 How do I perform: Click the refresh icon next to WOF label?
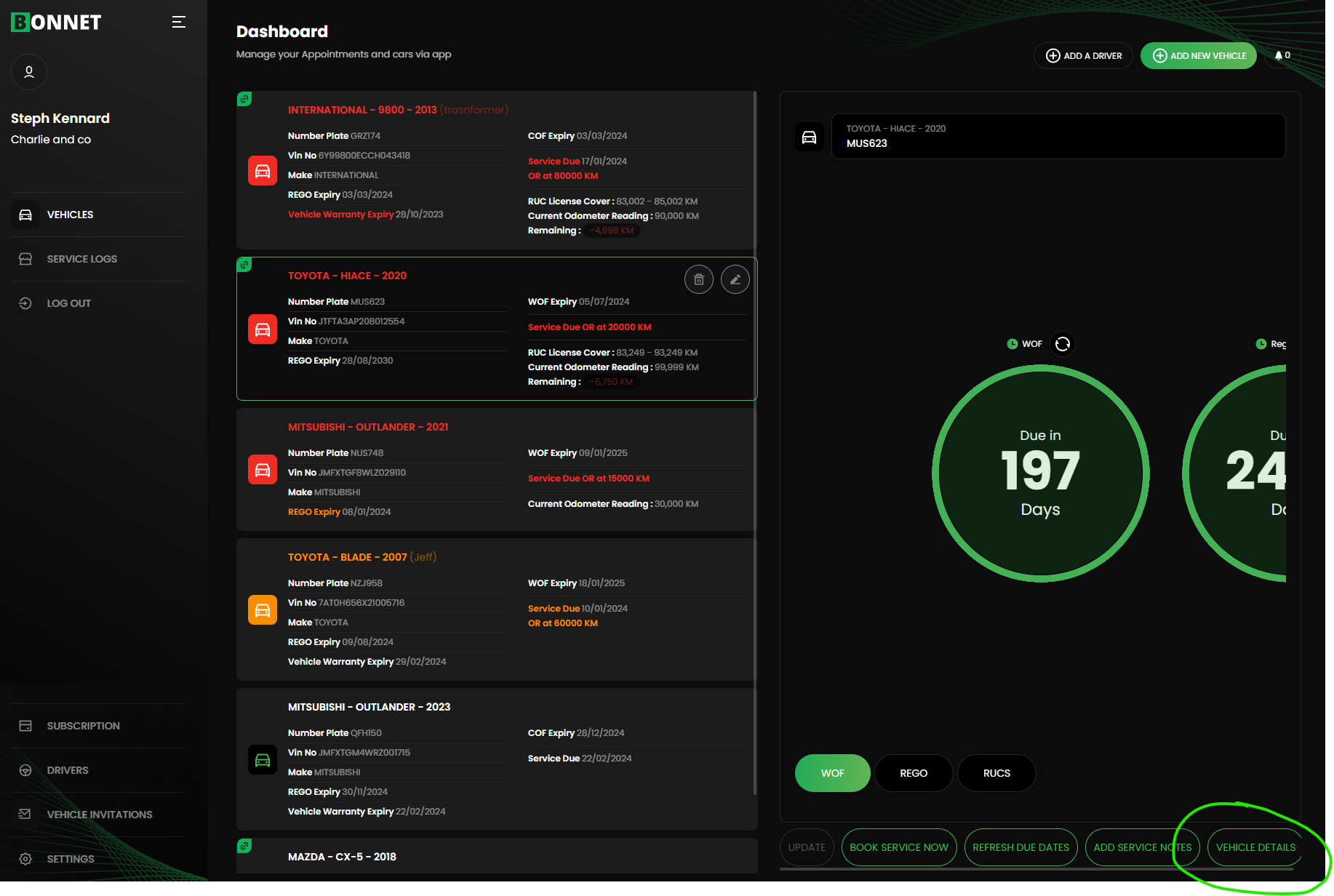(1063, 344)
